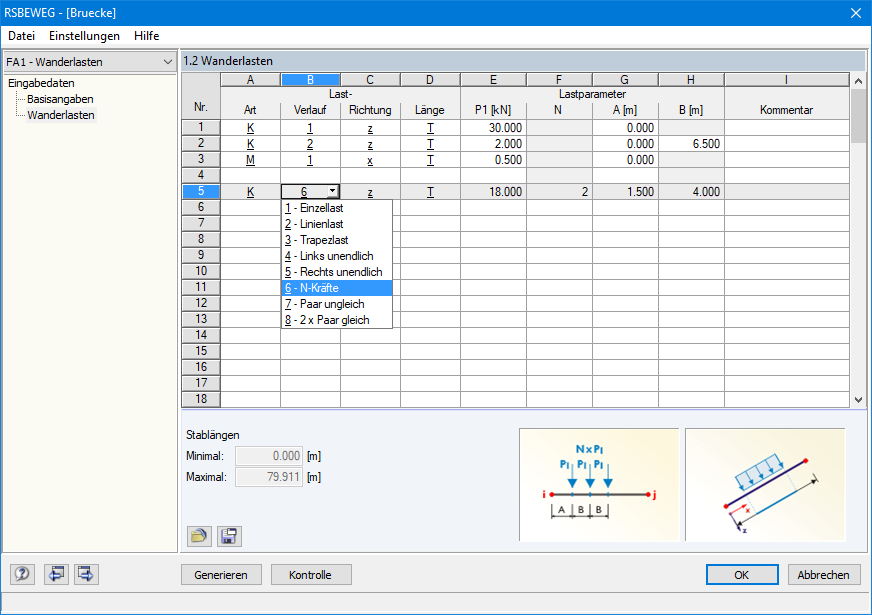Screen dimensions: 872x615
Task: Confirm with the OK button
Action: pyautogui.click(x=742, y=575)
